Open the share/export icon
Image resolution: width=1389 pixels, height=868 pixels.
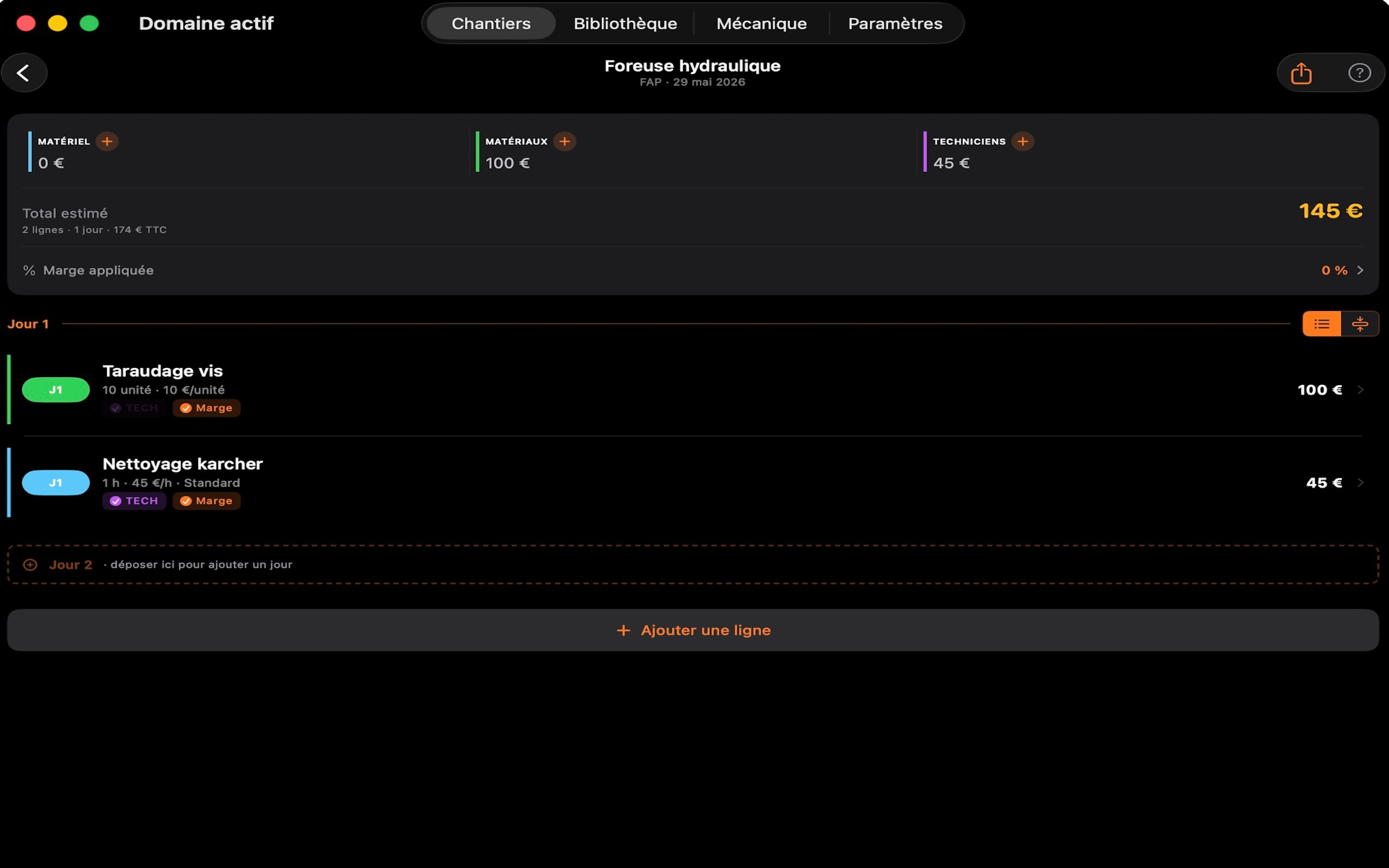pyautogui.click(x=1301, y=73)
